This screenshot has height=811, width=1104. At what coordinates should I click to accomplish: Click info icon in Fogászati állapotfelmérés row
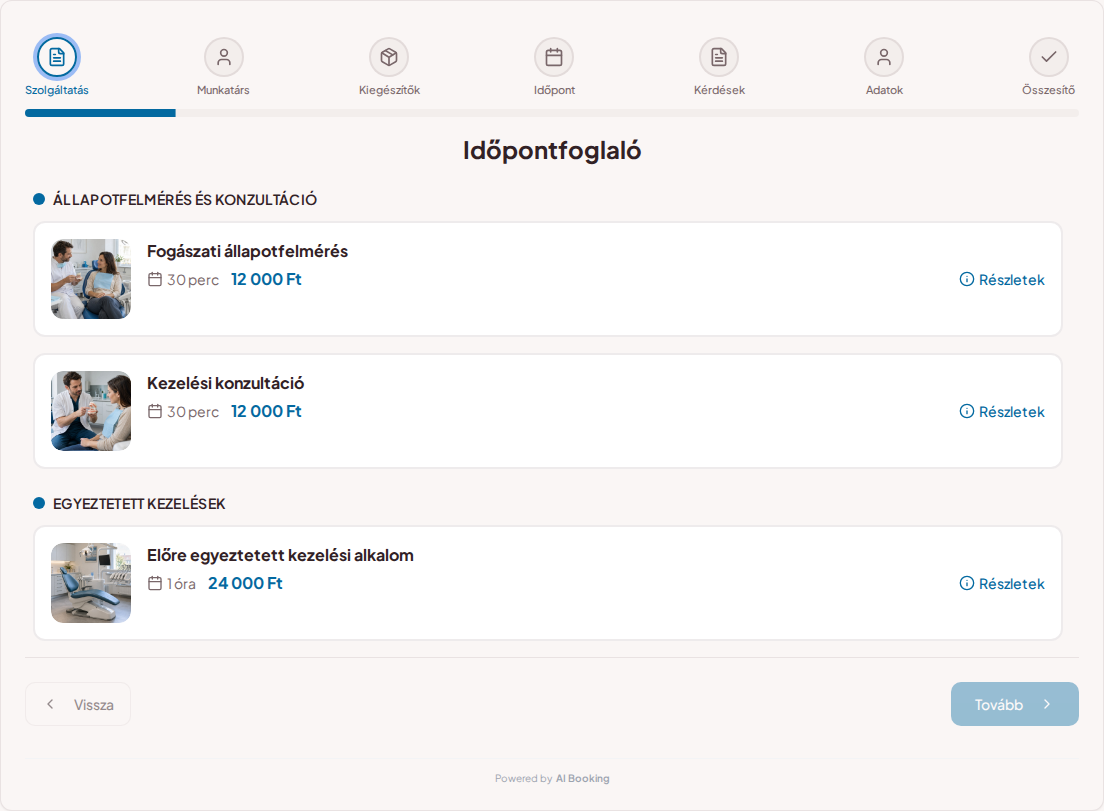[x=967, y=279]
